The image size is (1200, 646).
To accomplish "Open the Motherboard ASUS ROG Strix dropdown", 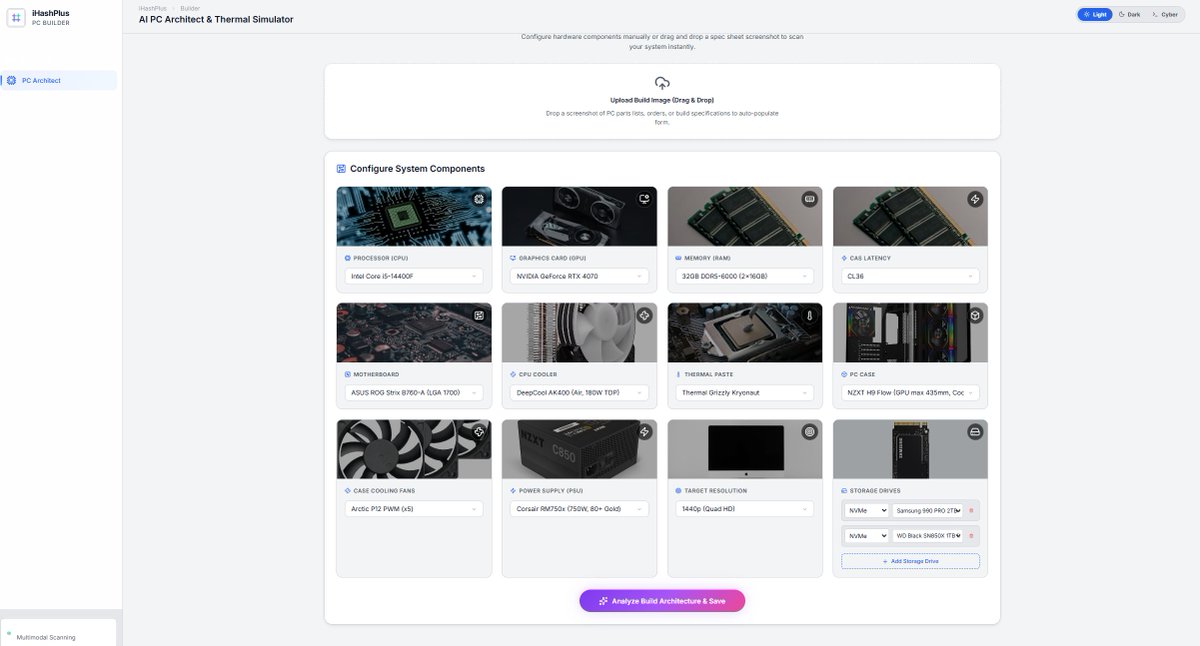I will pos(413,392).
